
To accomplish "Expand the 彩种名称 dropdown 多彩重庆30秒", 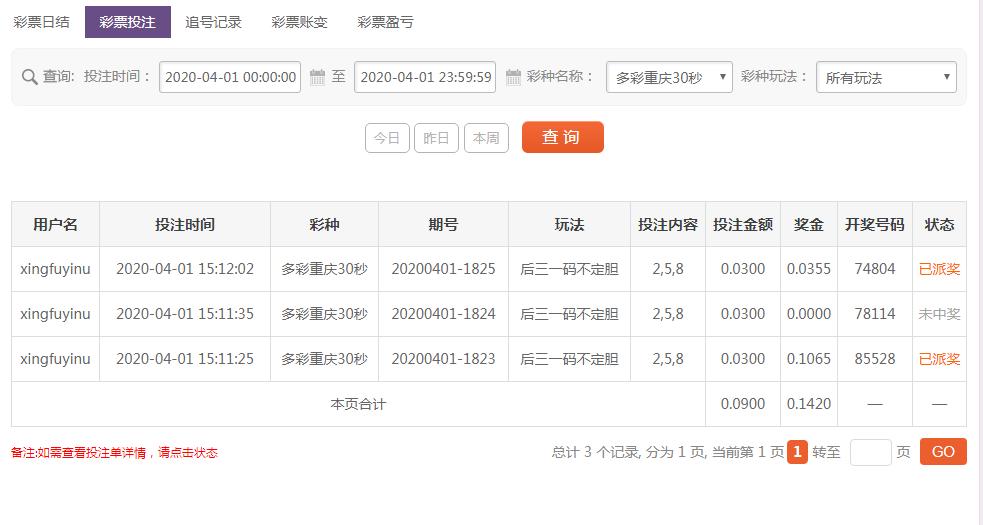I will [x=670, y=77].
